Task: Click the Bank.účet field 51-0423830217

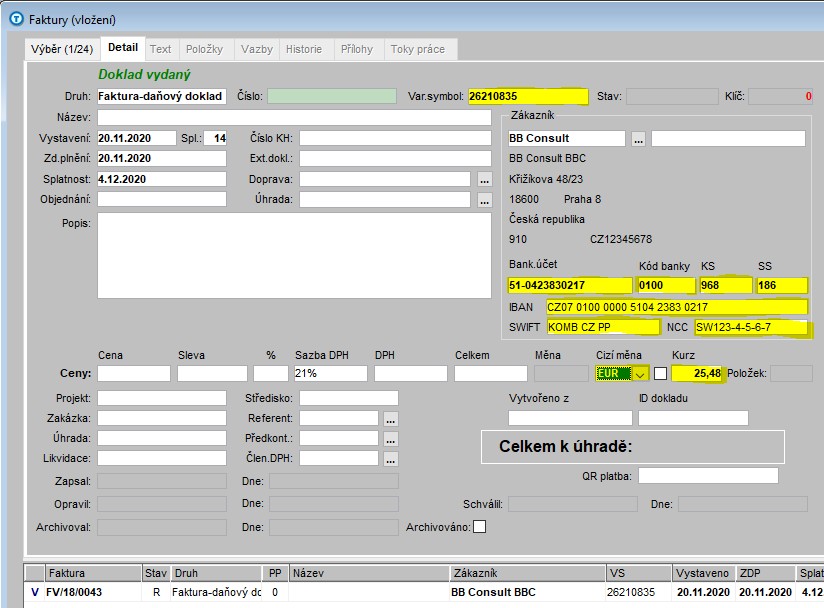Action: click(x=570, y=285)
